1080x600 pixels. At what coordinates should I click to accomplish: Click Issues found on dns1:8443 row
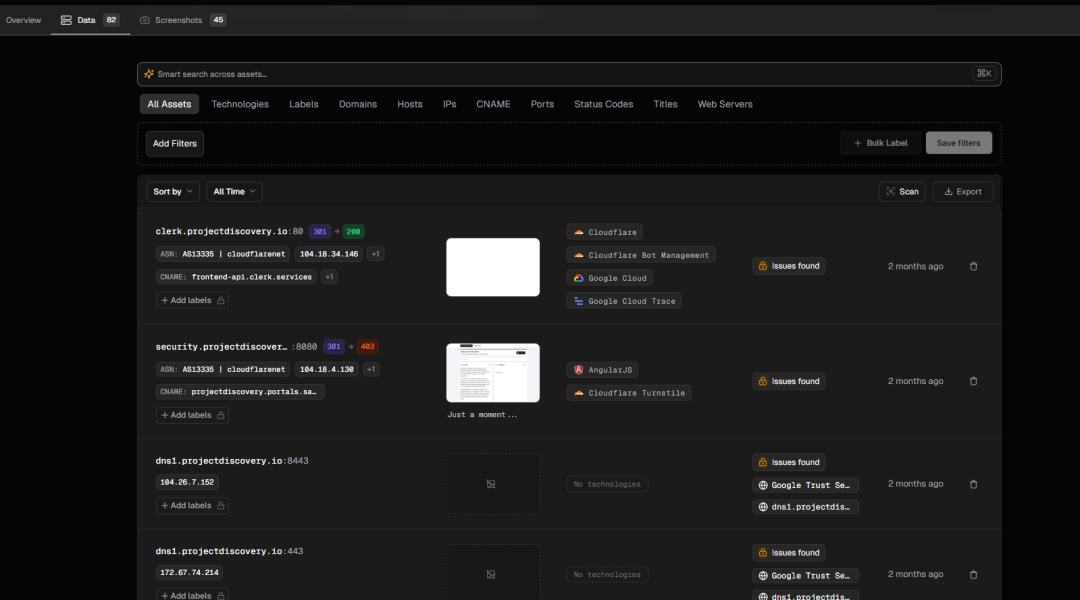click(789, 462)
